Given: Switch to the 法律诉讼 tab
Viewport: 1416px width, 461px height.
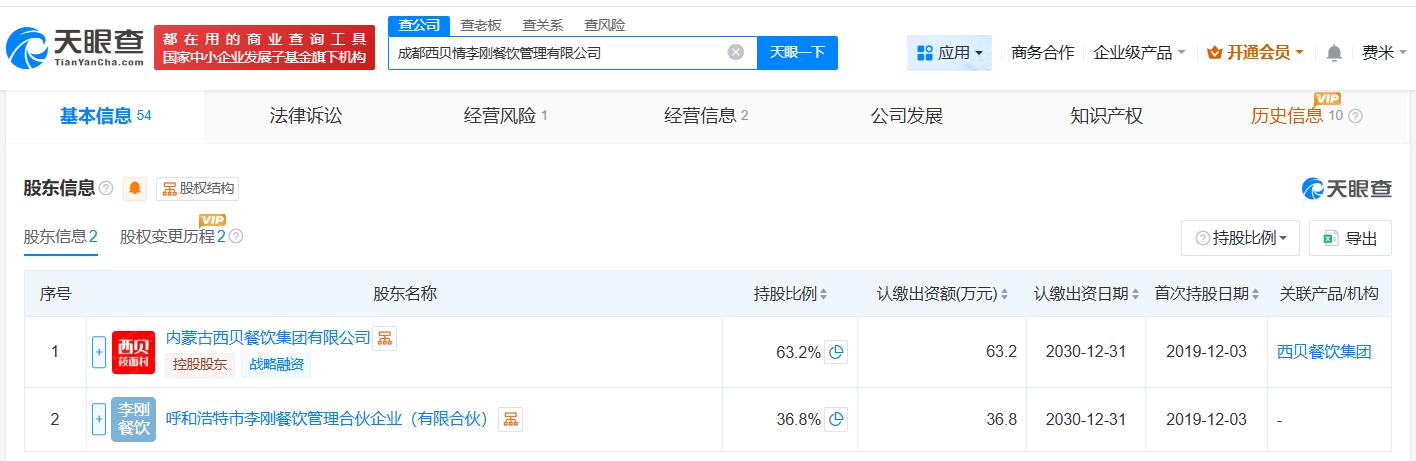Looking at the screenshot, I should (306, 116).
